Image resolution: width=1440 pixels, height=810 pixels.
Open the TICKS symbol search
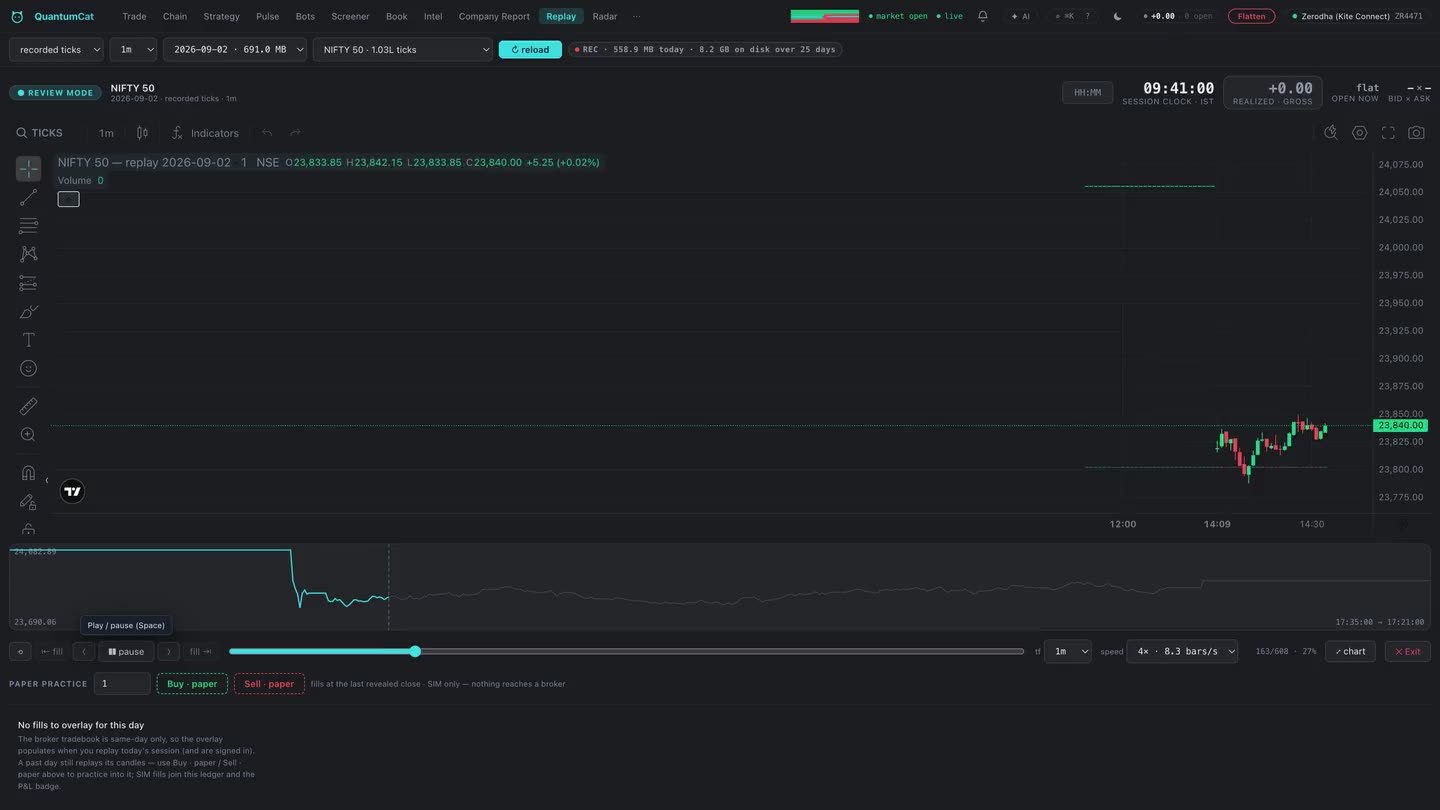39,133
